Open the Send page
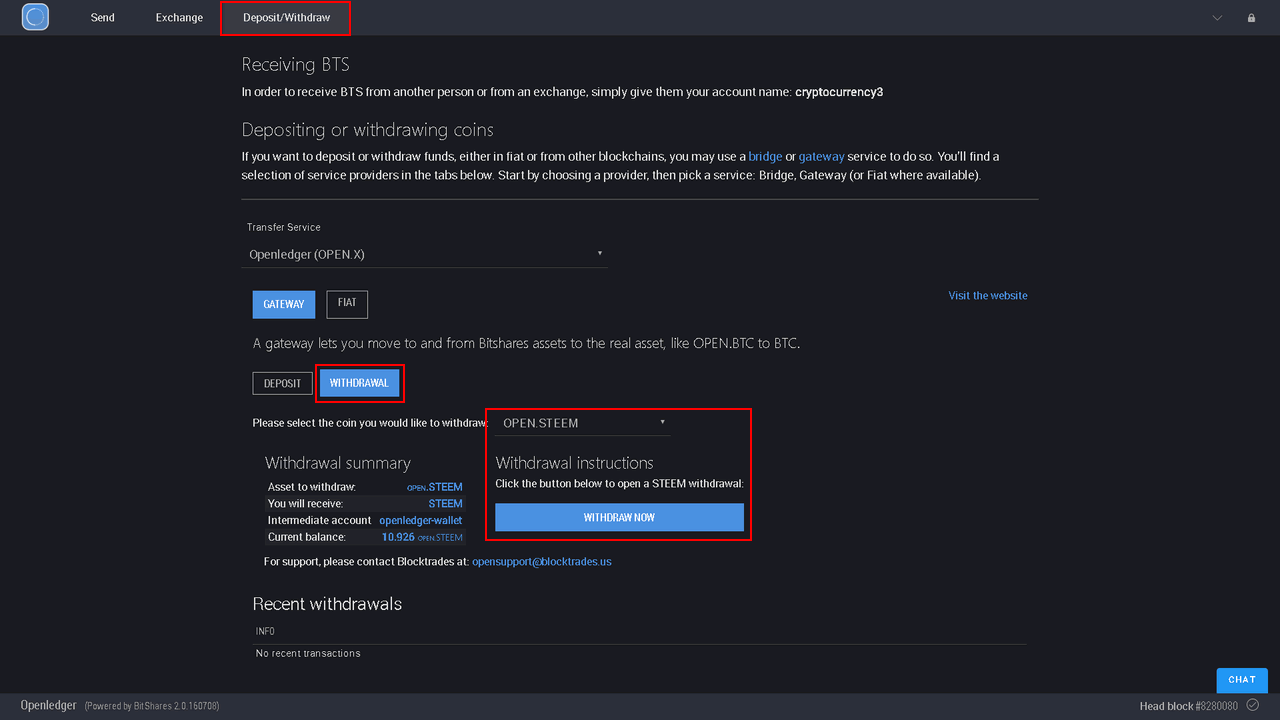Image resolution: width=1280 pixels, height=720 pixels. coord(103,18)
